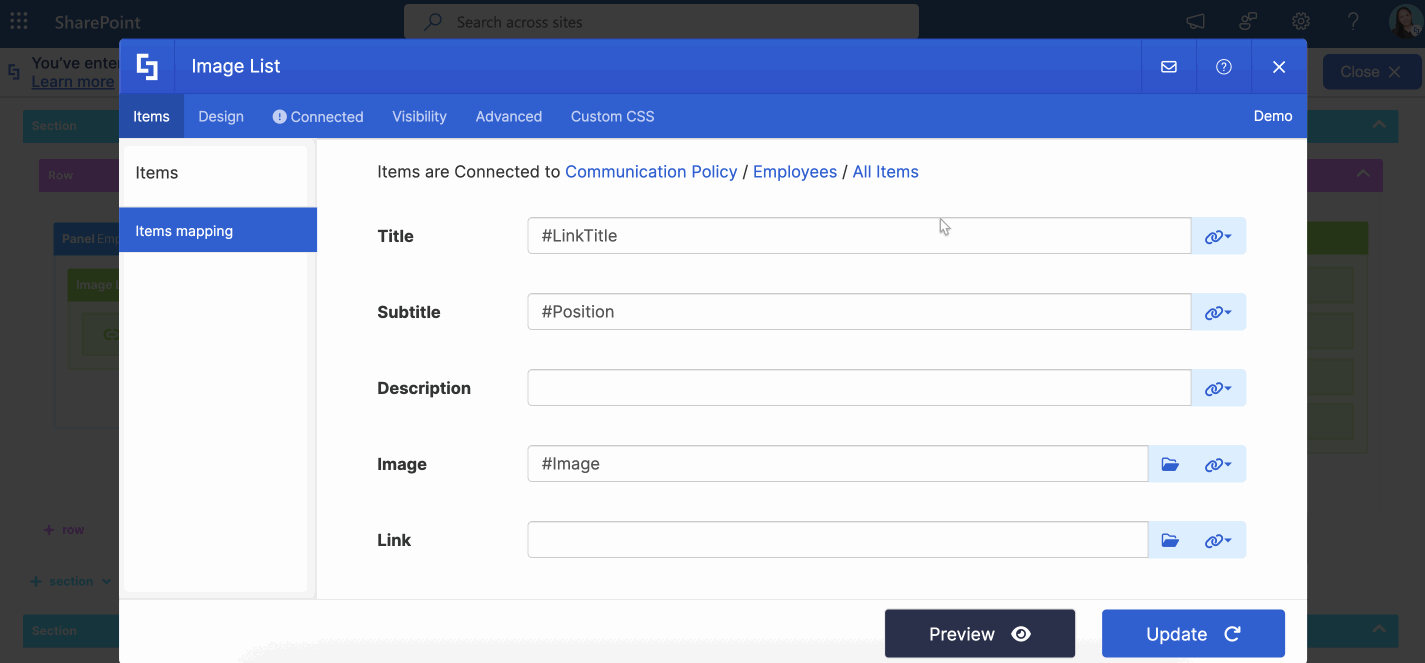Click the Link input field
1425x663 pixels.
(x=838, y=540)
